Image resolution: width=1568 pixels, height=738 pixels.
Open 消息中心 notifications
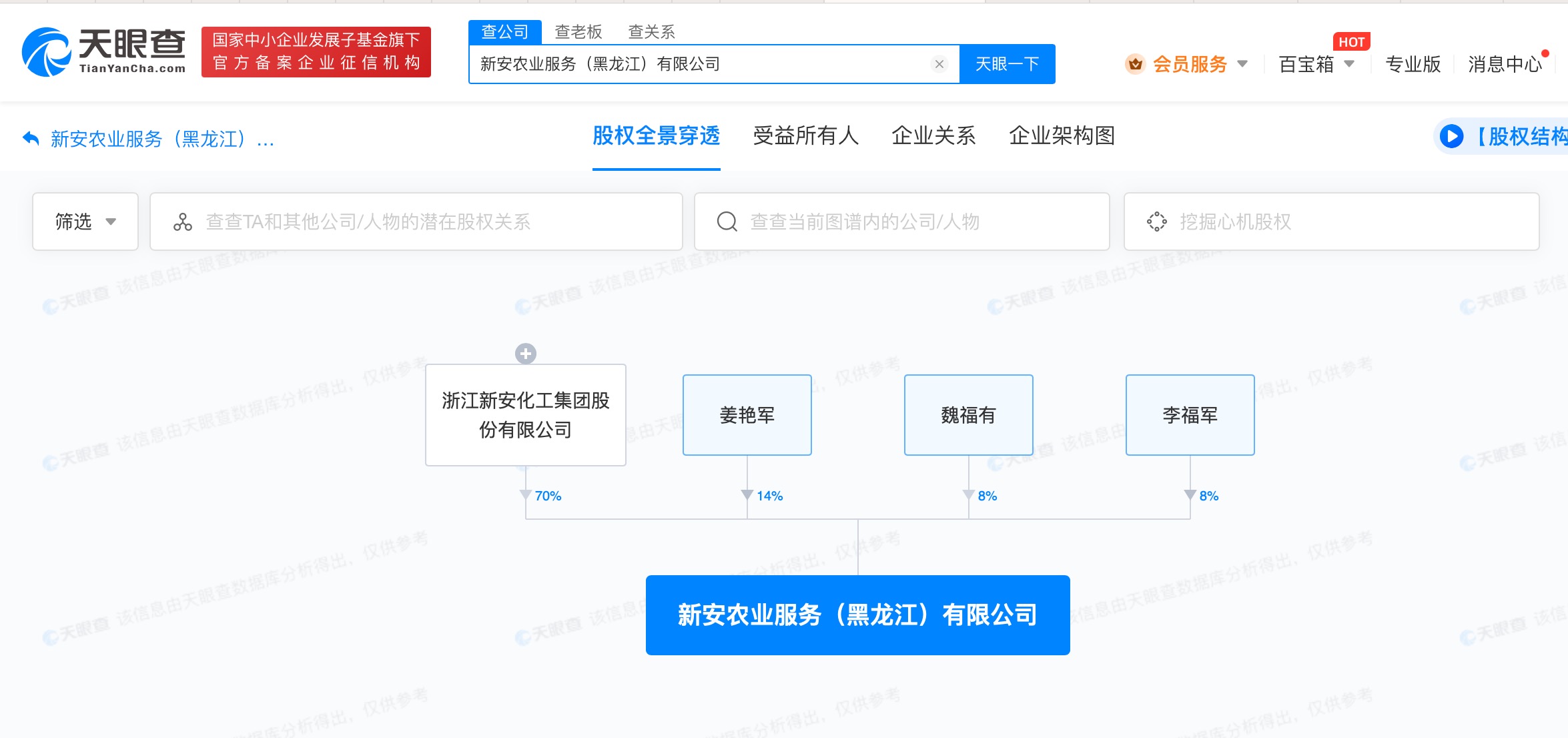[1505, 64]
